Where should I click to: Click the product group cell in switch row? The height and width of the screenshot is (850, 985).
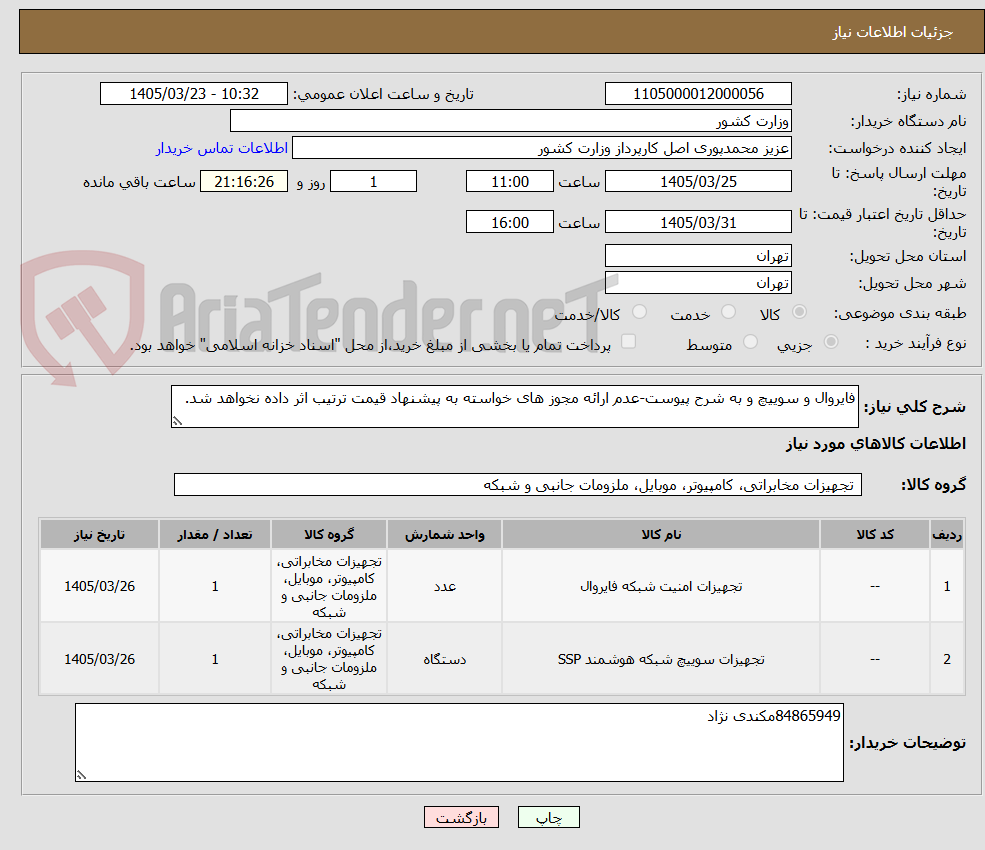pyautogui.click(x=329, y=659)
